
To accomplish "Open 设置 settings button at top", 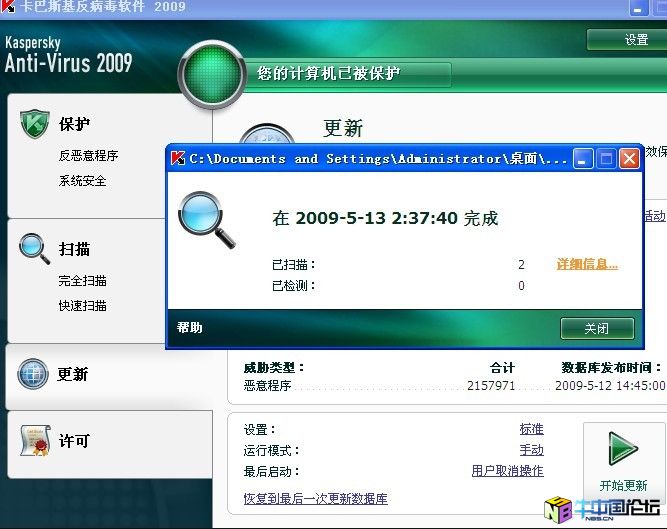I will [627, 40].
